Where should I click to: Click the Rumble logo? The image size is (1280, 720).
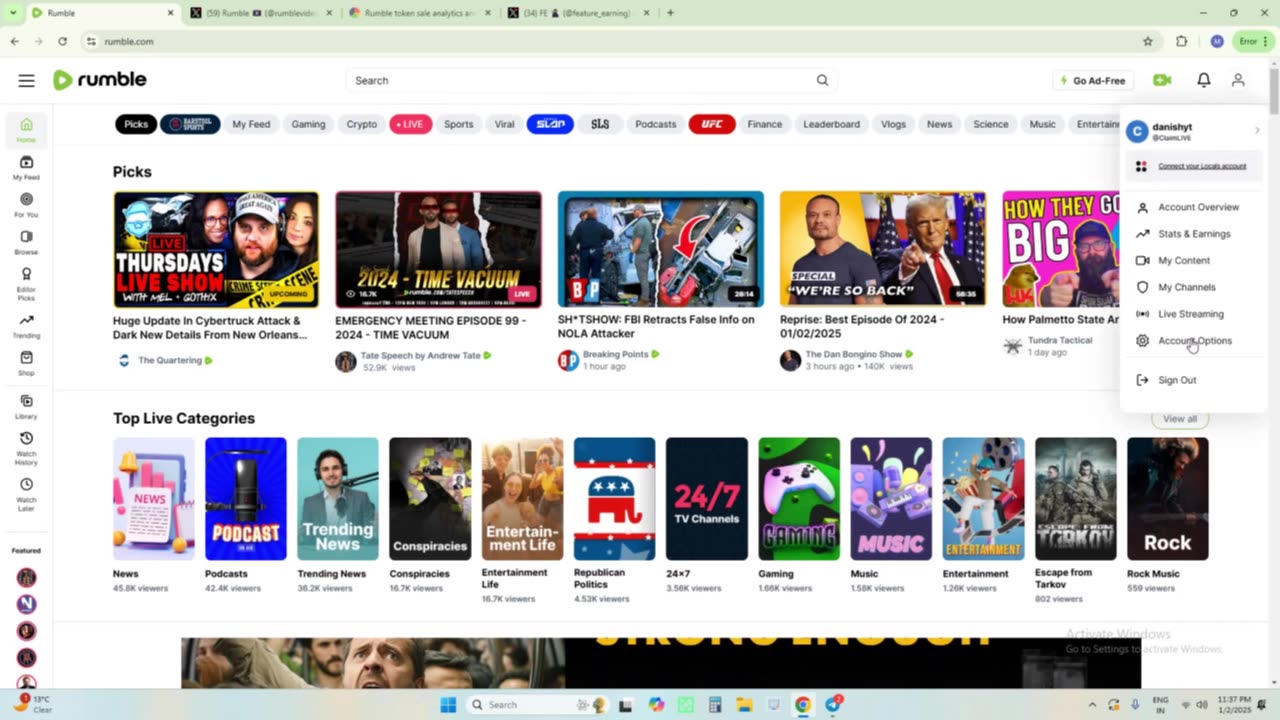pos(99,80)
